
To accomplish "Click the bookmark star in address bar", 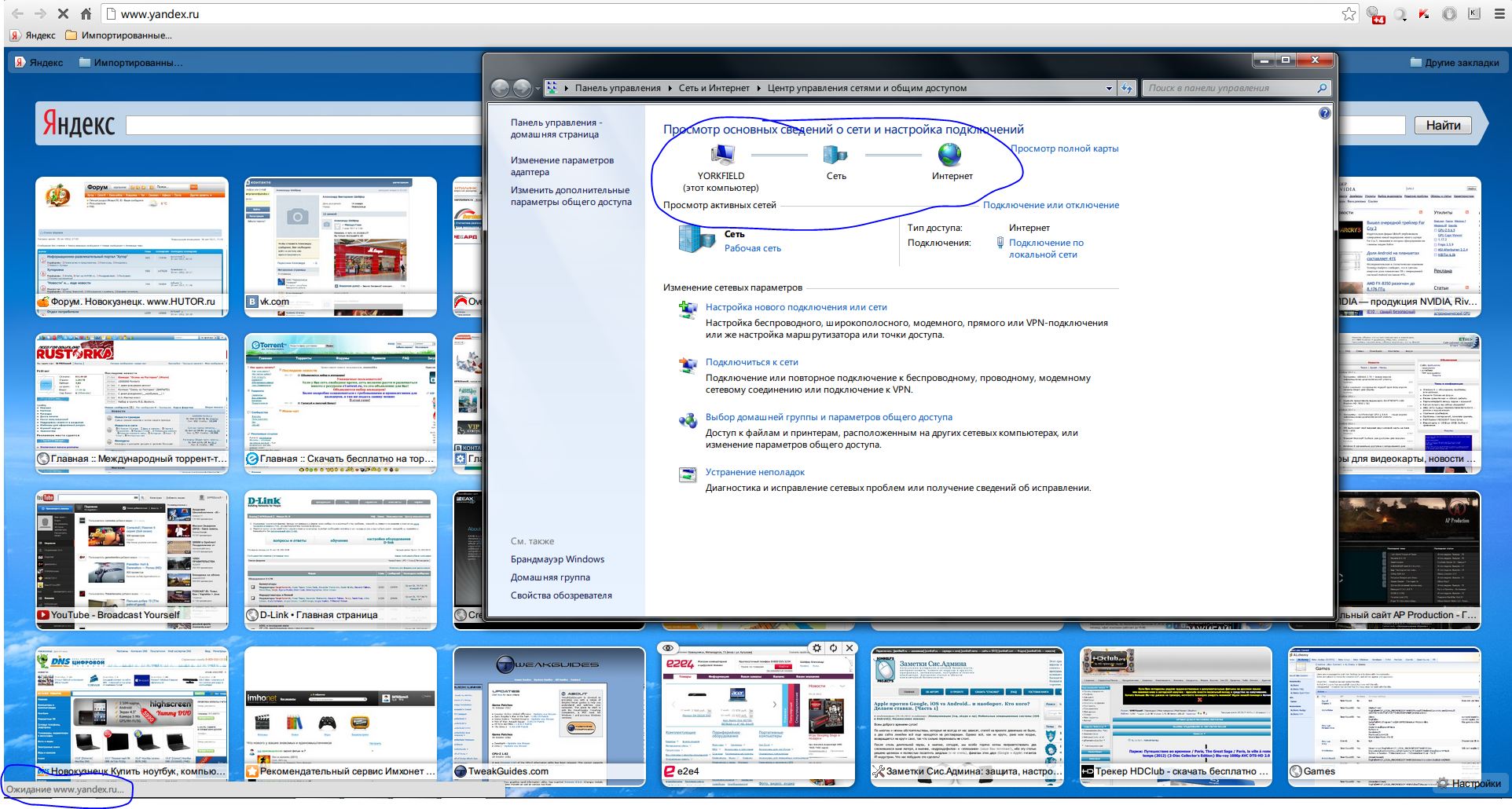I will pyautogui.click(x=1349, y=14).
